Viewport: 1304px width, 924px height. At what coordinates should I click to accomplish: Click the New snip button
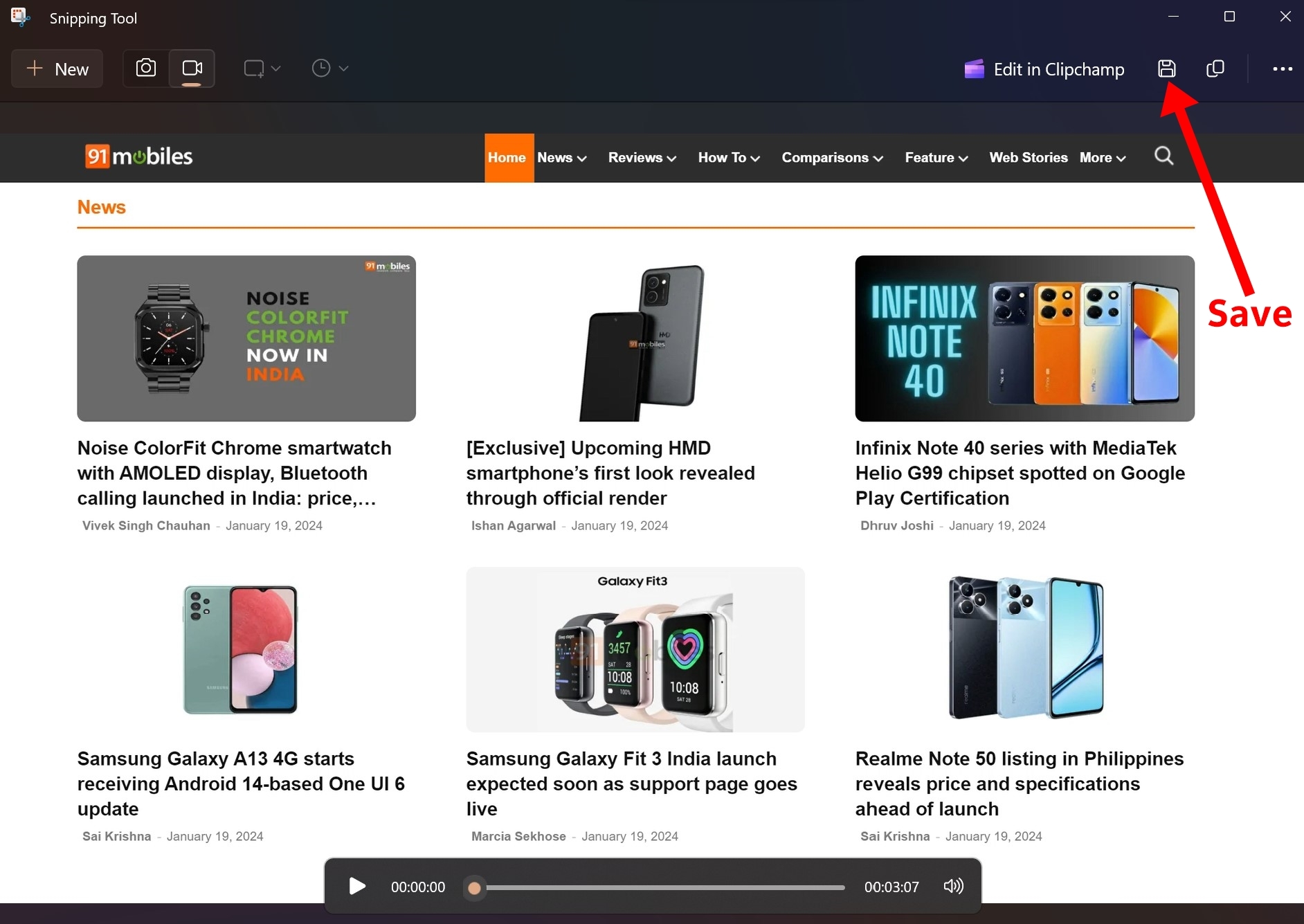[x=57, y=69]
